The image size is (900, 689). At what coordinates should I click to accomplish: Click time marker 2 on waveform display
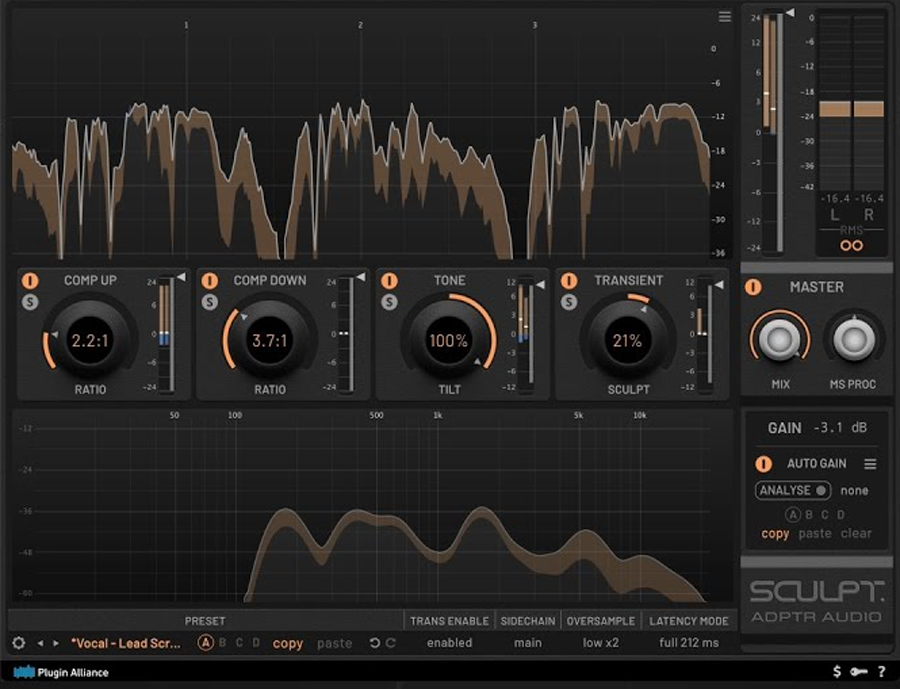click(x=360, y=25)
